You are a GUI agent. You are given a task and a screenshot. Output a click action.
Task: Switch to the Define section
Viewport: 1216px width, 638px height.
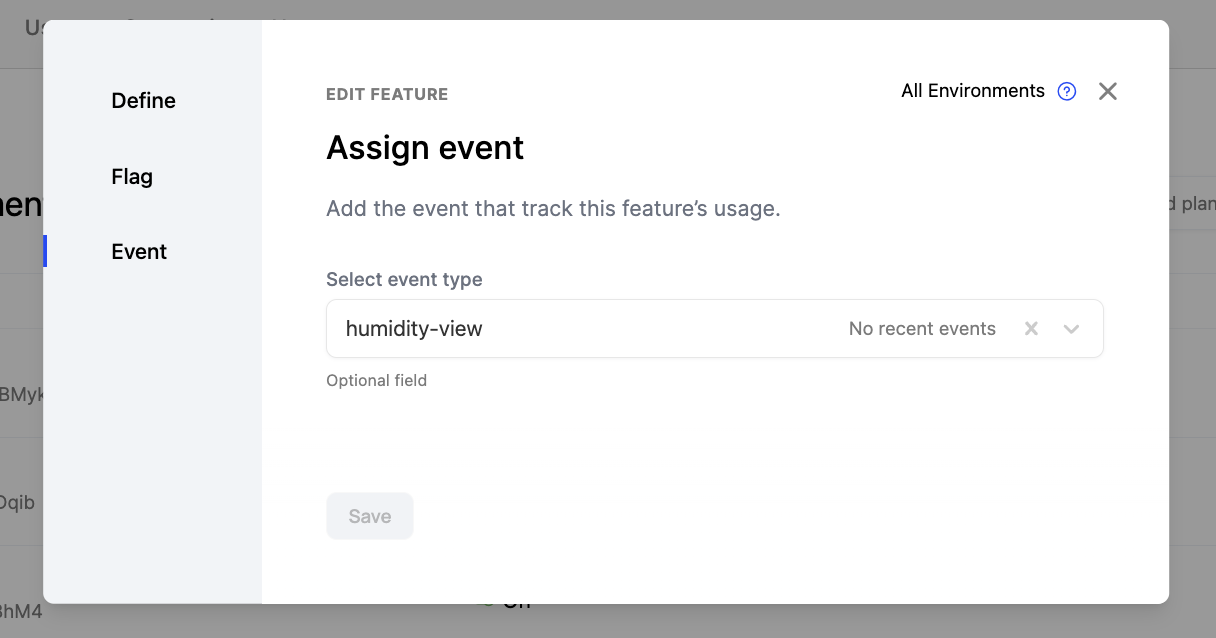click(x=143, y=100)
